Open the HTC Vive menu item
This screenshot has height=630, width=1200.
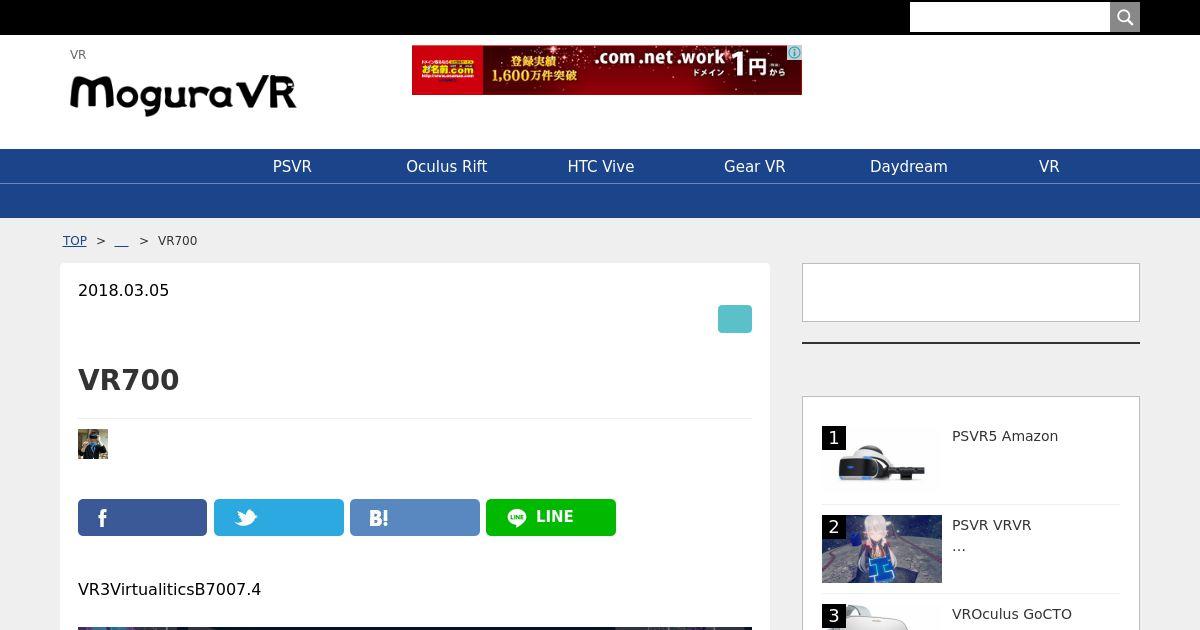[x=601, y=167]
